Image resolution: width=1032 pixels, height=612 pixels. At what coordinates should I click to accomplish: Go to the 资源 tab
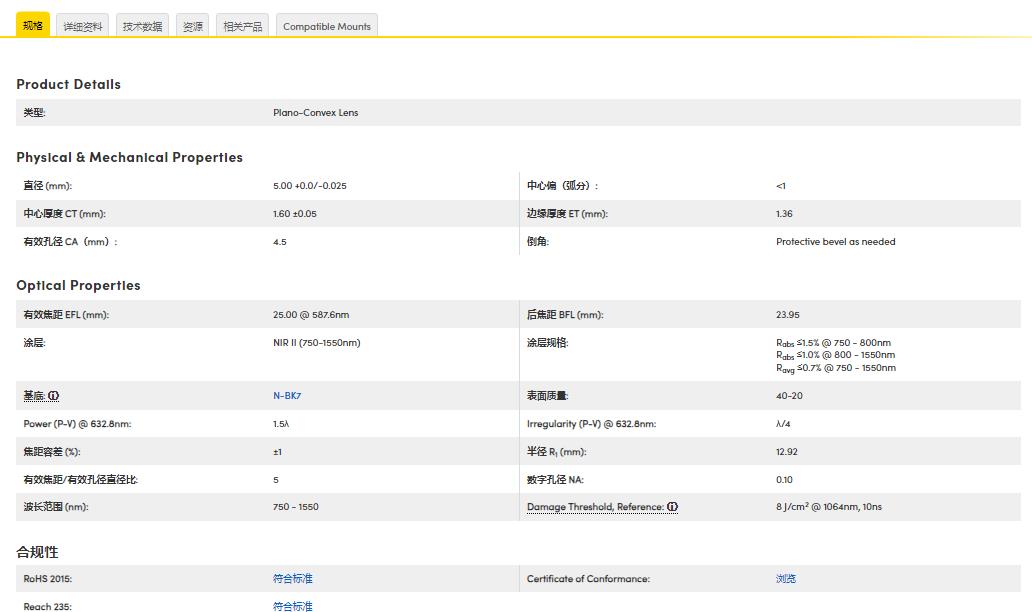pyautogui.click(x=193, y=27)
